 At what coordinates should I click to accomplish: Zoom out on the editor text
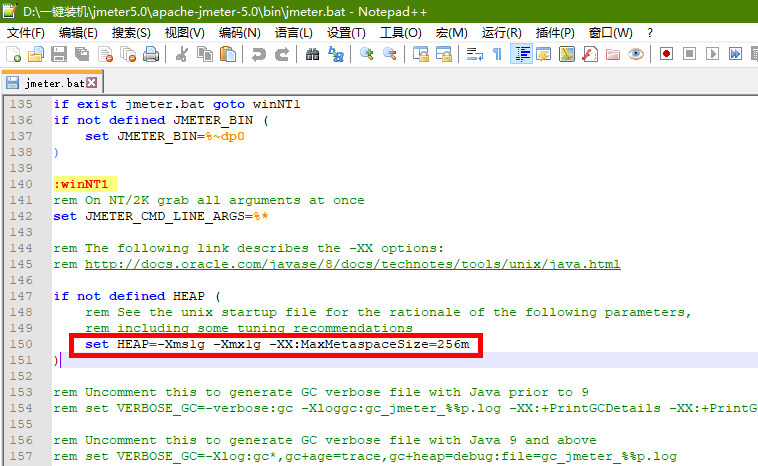(390, 54)
